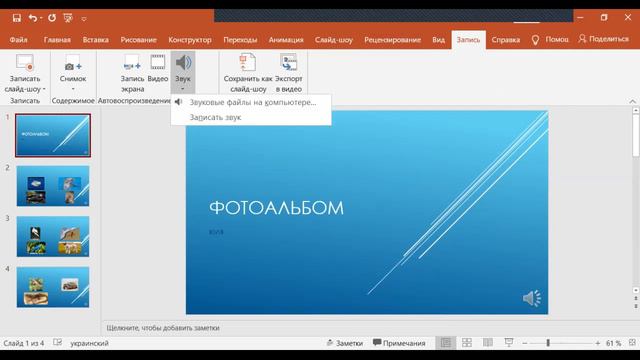Select the Запись ribbon tab
This screenshot has height=360, width=640.
(x=468, y=40)
